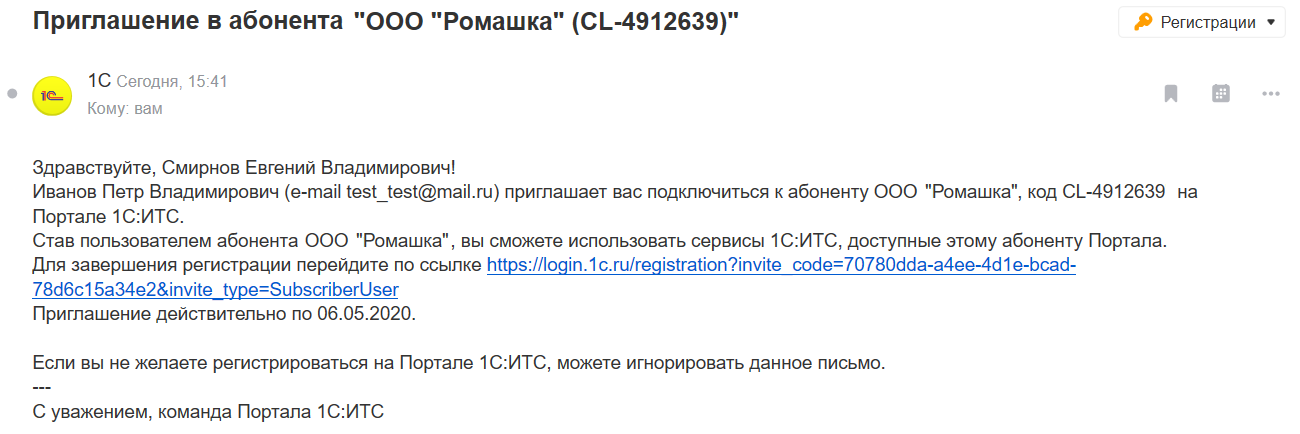Click the signature "С уважением, команда Портала"
Viewport: 1300px width, 434px height.
pos(208,410)
